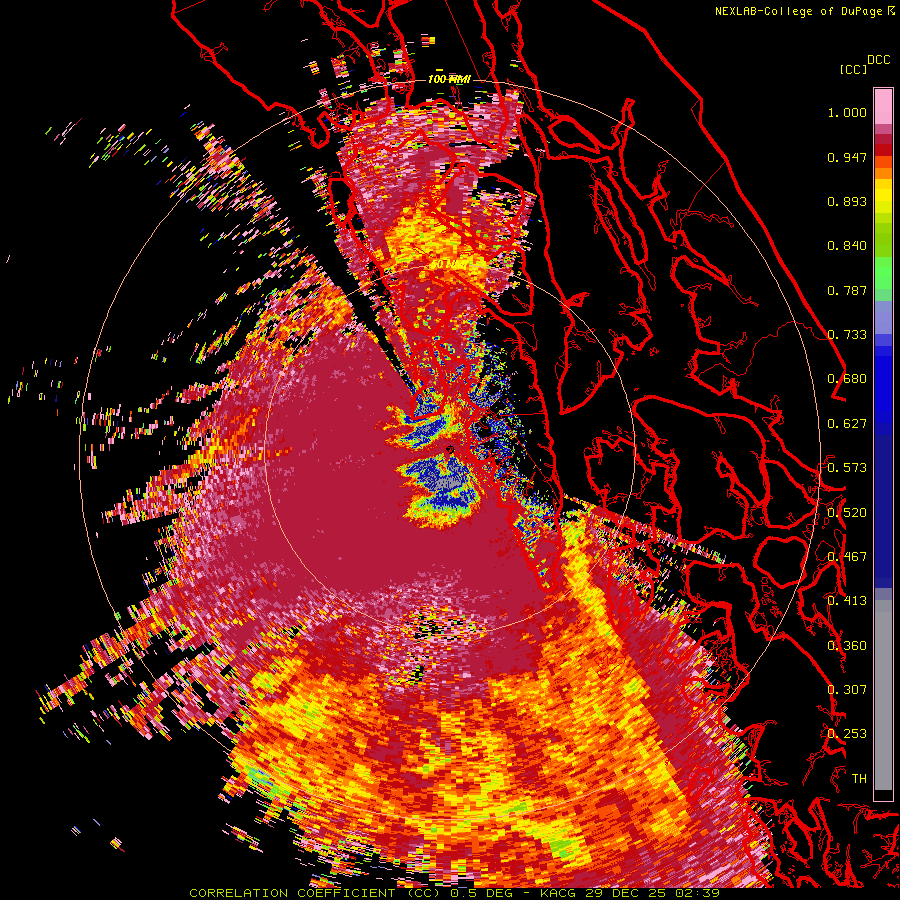
Task: Click the 0.787 scale value
Action: point(847,290)
